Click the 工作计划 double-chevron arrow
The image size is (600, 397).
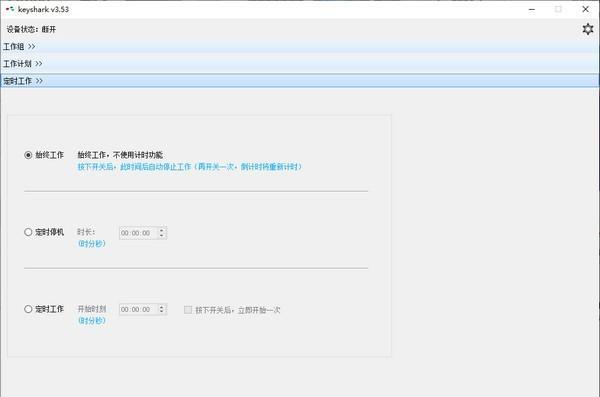(x=39, y=64)
